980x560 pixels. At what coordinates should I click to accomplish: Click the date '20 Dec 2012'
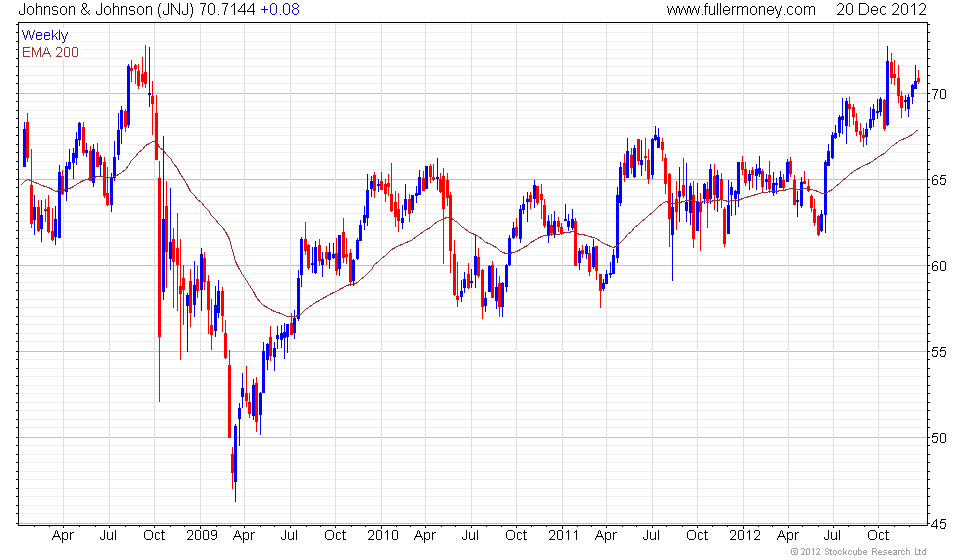tap(881, 9)
